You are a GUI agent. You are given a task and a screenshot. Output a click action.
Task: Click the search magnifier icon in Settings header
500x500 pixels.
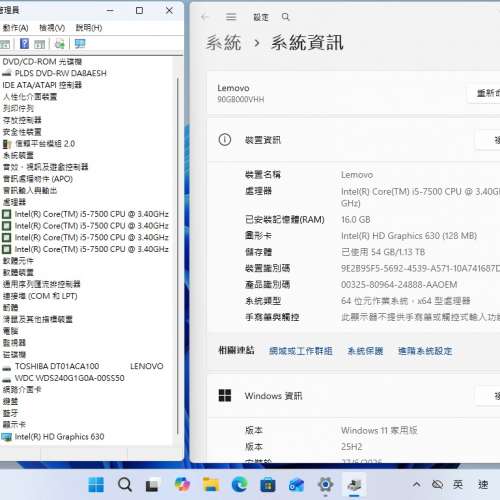coord(286,17)
